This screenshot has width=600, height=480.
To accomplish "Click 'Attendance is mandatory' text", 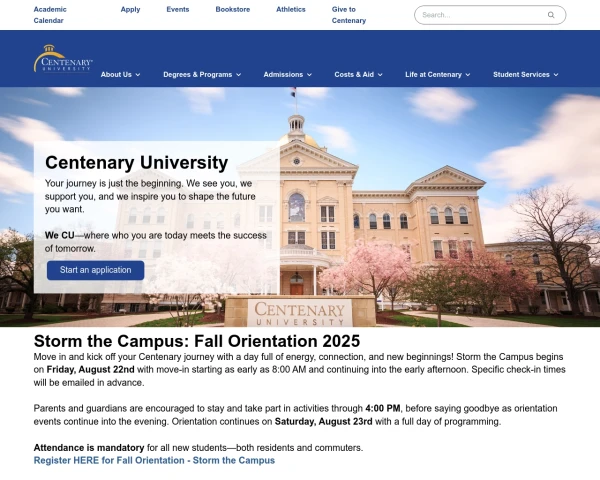I will (89, 448).
